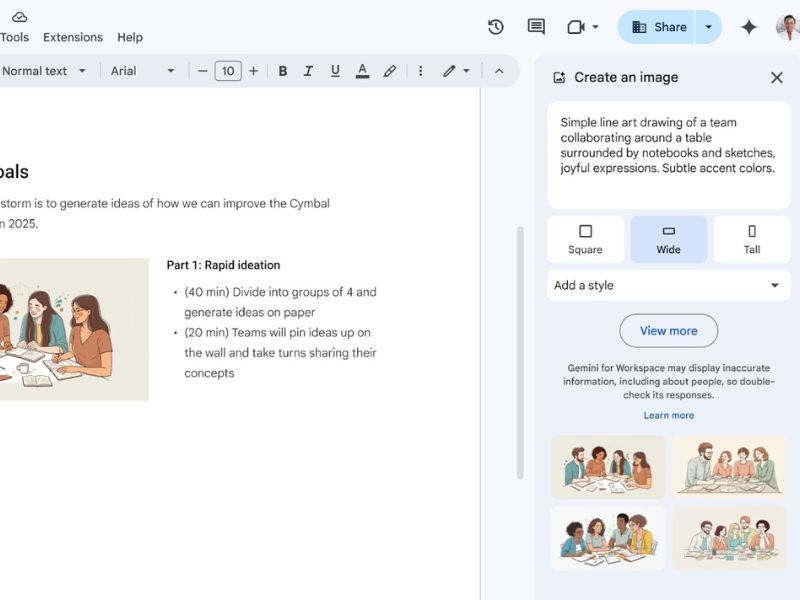Close the Create an image panel
Screen dimensions: 800x600
pyautogui.click(x=777, y=78)
